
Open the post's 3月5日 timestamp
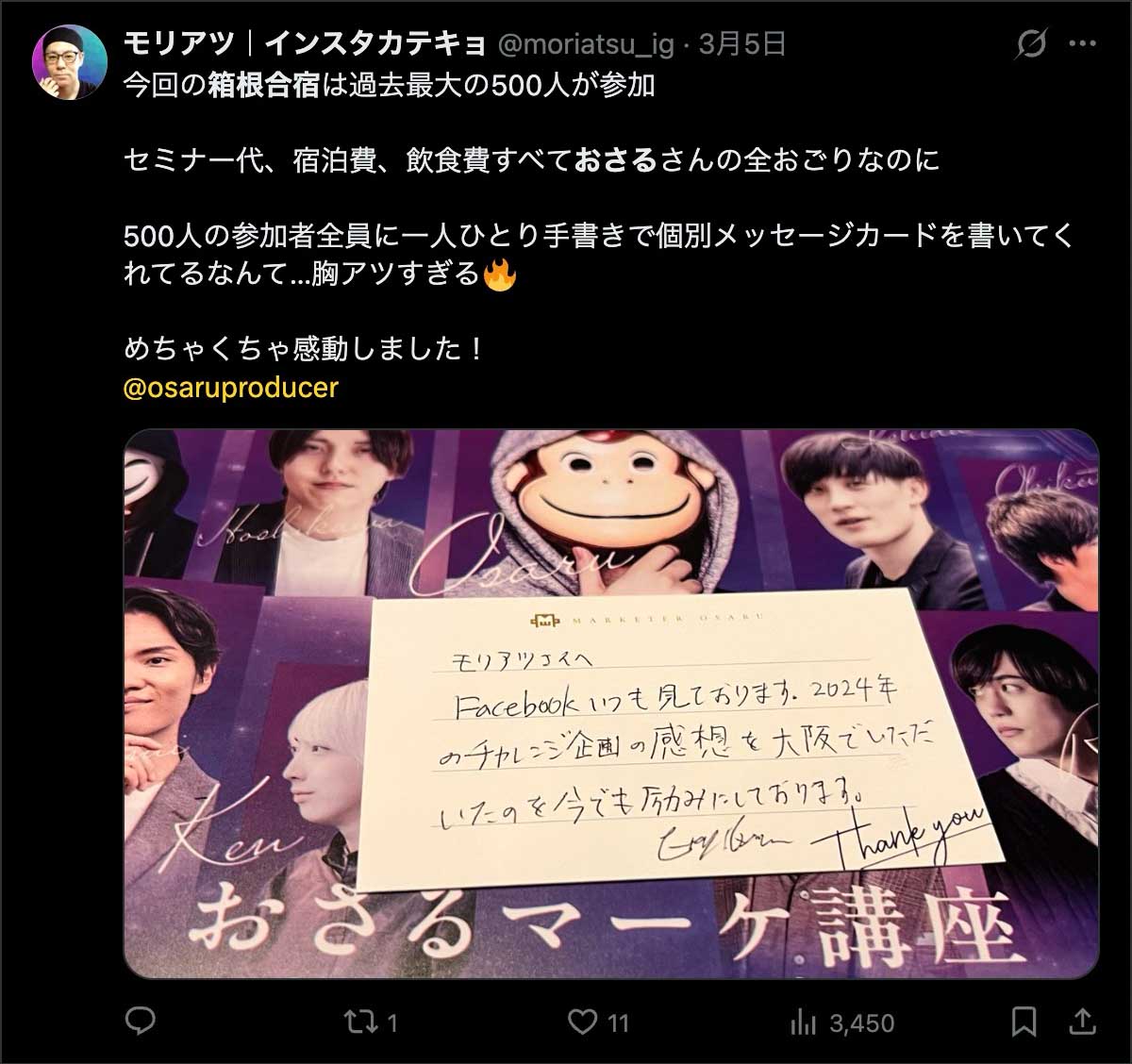[x=741, y=43]
